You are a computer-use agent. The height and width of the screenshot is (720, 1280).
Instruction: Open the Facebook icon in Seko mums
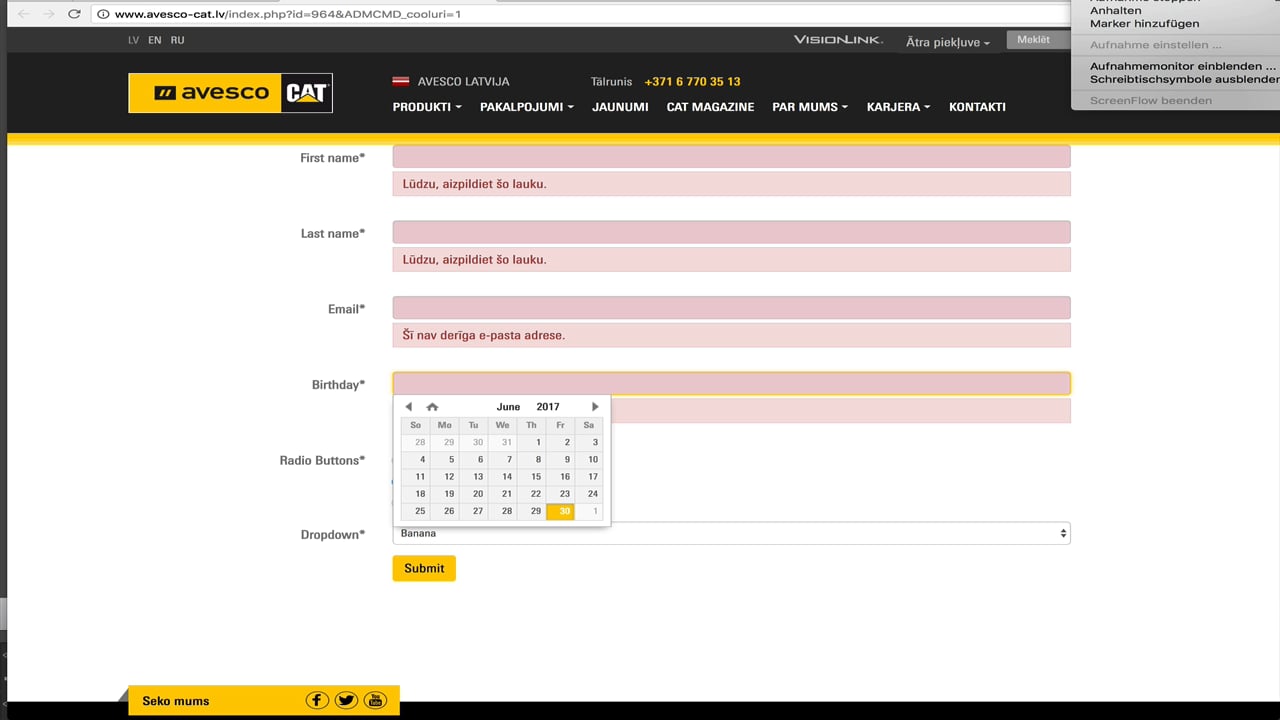click(x=317, y=700)
